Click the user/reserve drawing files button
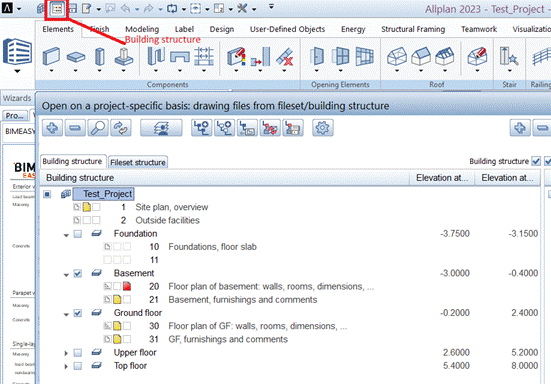Image resolution: width=551 pixels, height=384 pixels. pos(161,128)
